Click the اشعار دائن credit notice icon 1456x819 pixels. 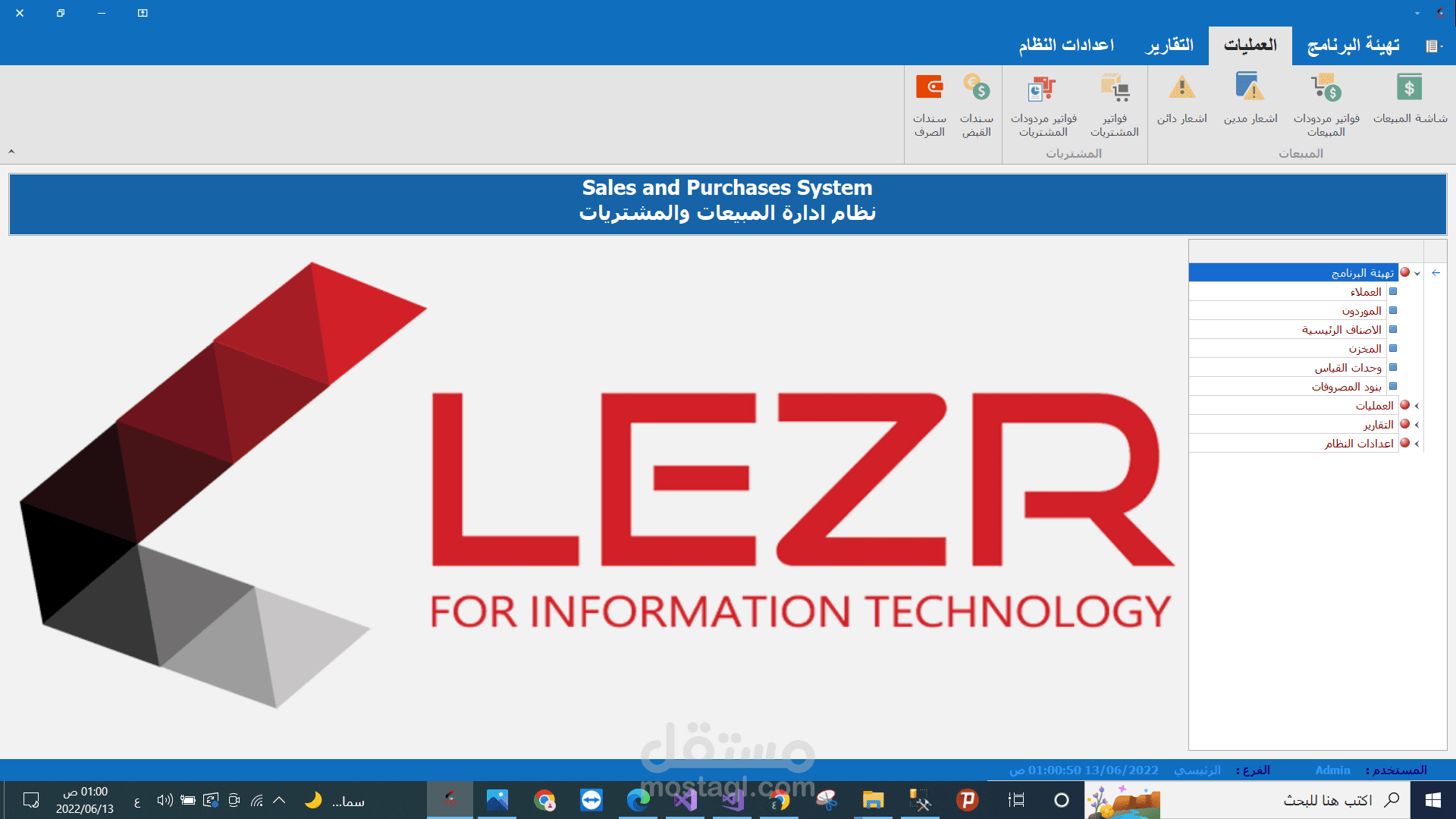click(x=1181, y=89)
